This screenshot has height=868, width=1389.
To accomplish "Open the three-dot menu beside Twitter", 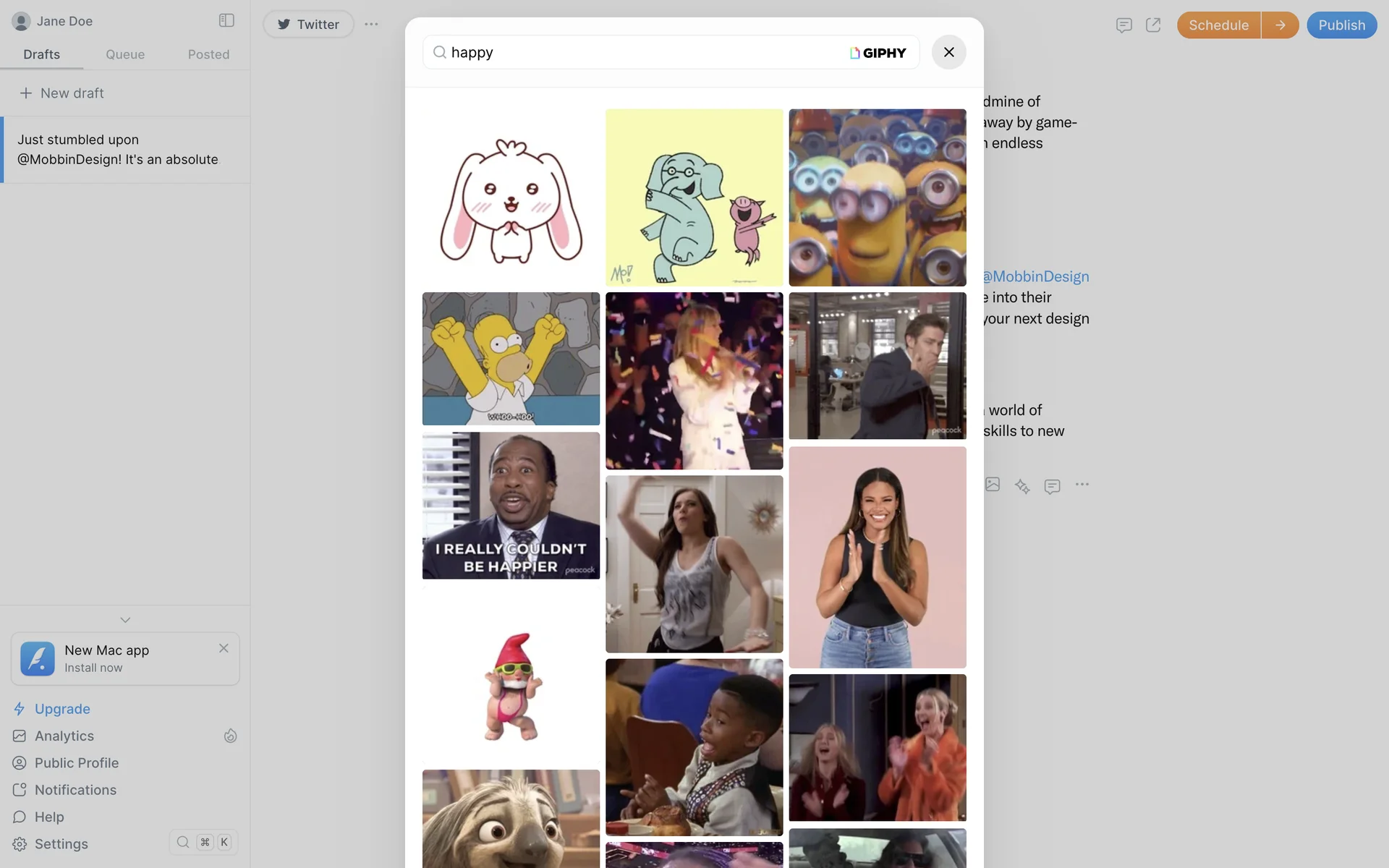I will coord(371,24).
